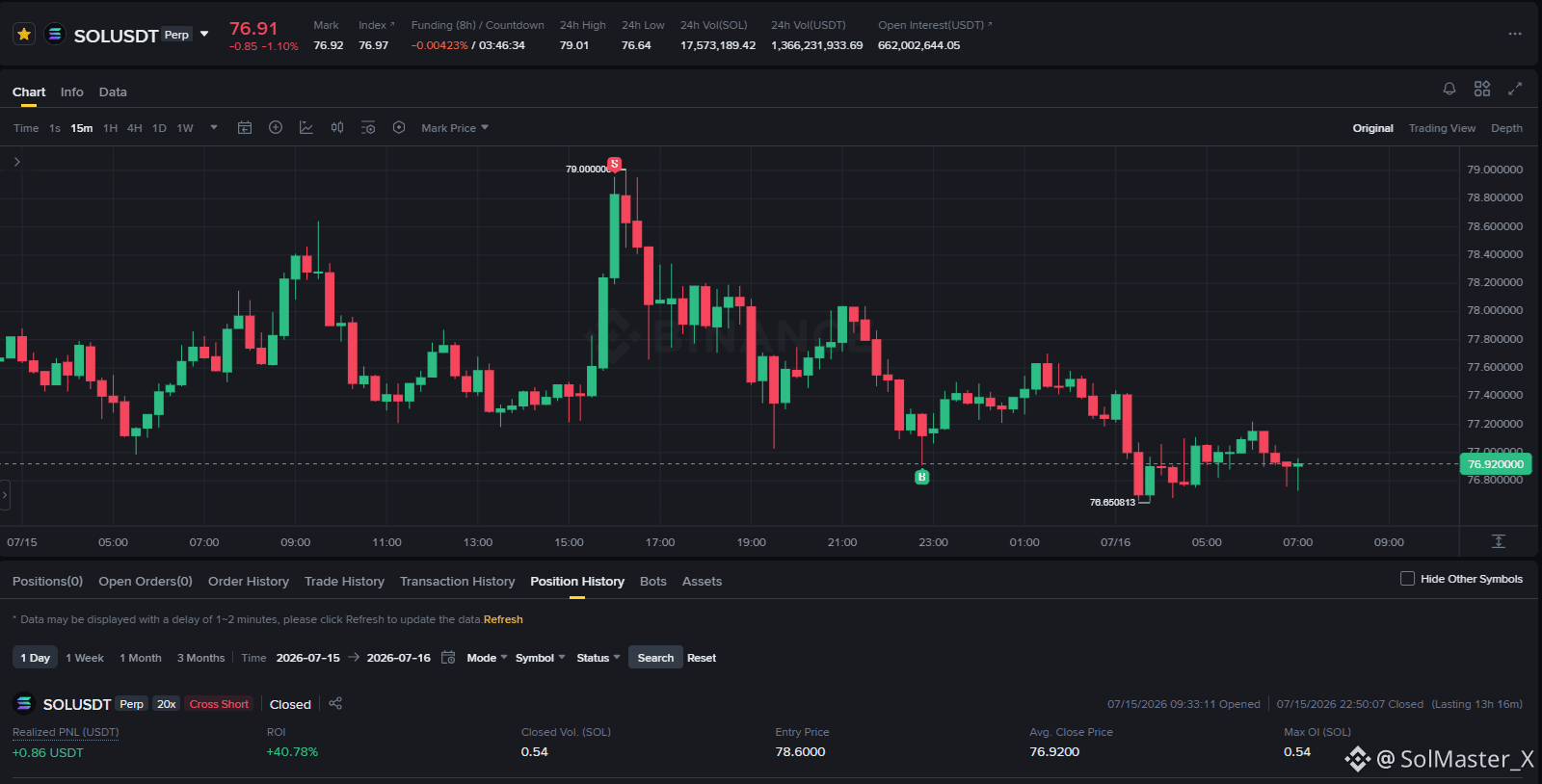Click the auto-fit price scale icon
1542x784 pixels.
pyautogui.click(x=1499, y=541)
